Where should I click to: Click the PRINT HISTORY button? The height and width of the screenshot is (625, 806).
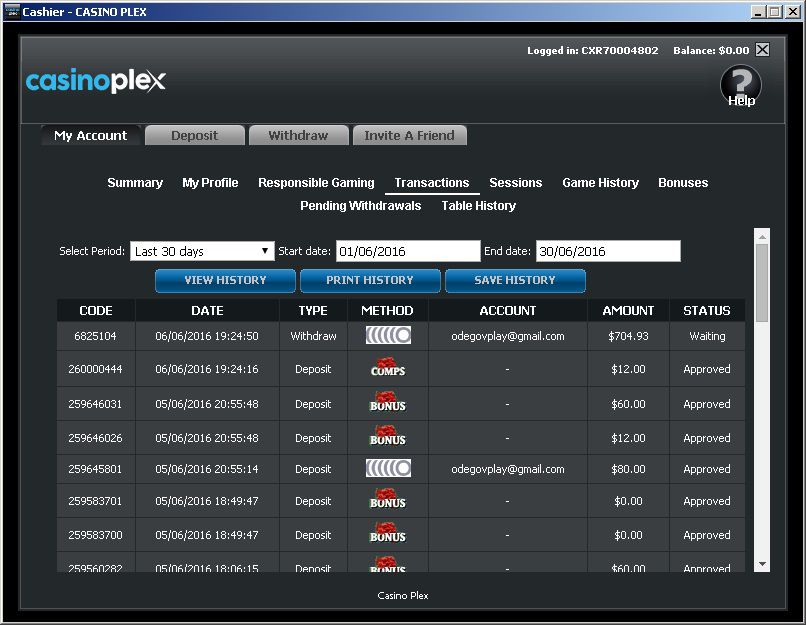pyautogui.click(x=370, y=281)
